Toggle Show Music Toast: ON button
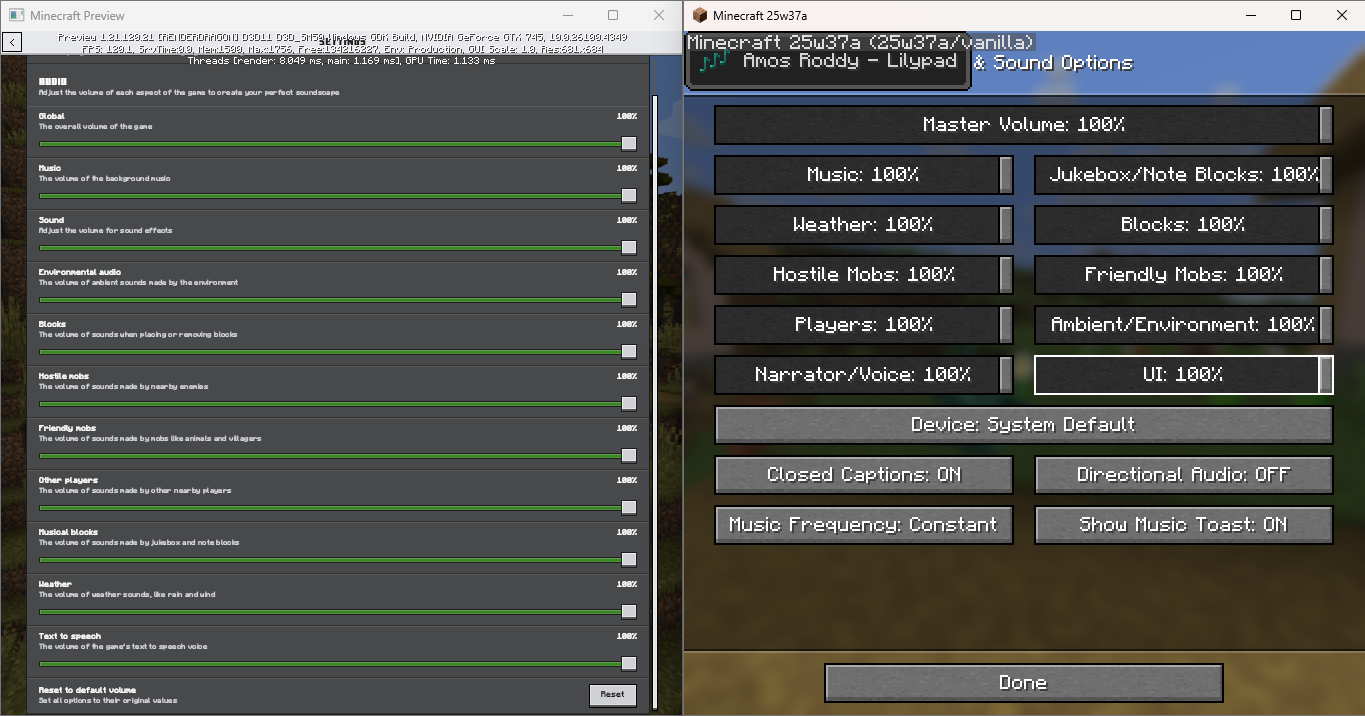 tap(1183, 525)
